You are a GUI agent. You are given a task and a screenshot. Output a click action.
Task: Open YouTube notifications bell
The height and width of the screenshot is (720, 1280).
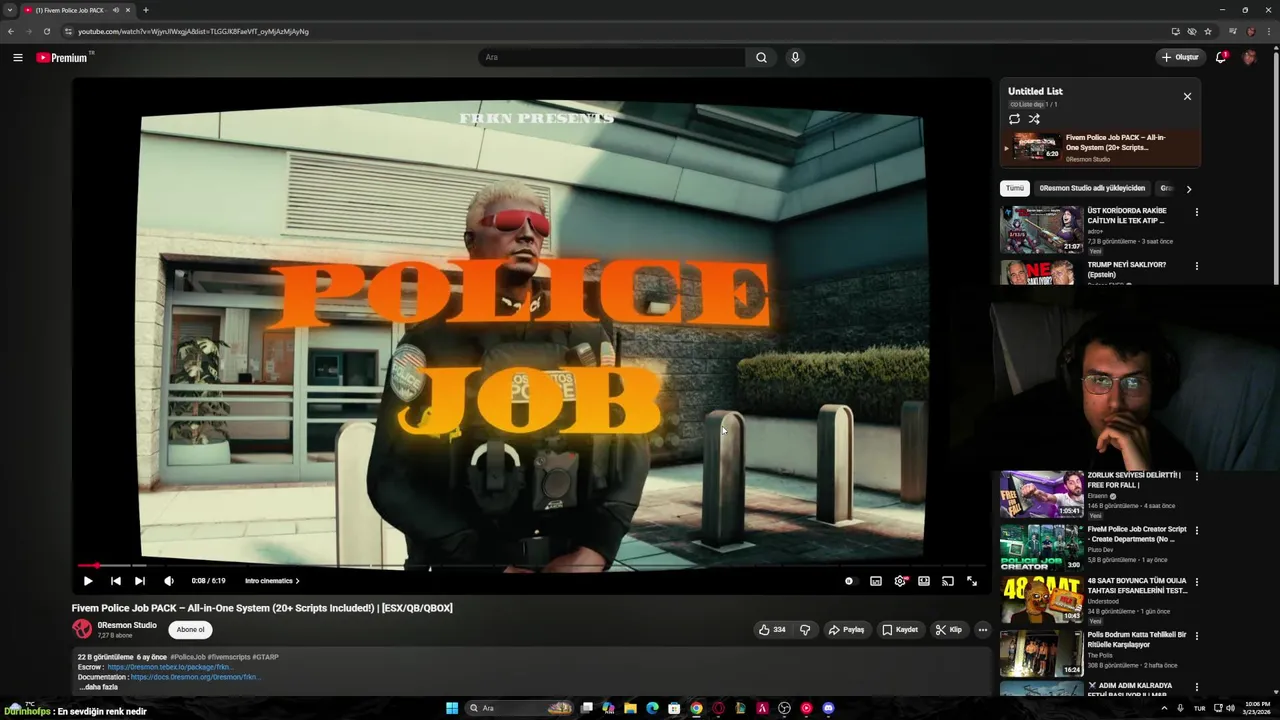[x=1221, y=57]
